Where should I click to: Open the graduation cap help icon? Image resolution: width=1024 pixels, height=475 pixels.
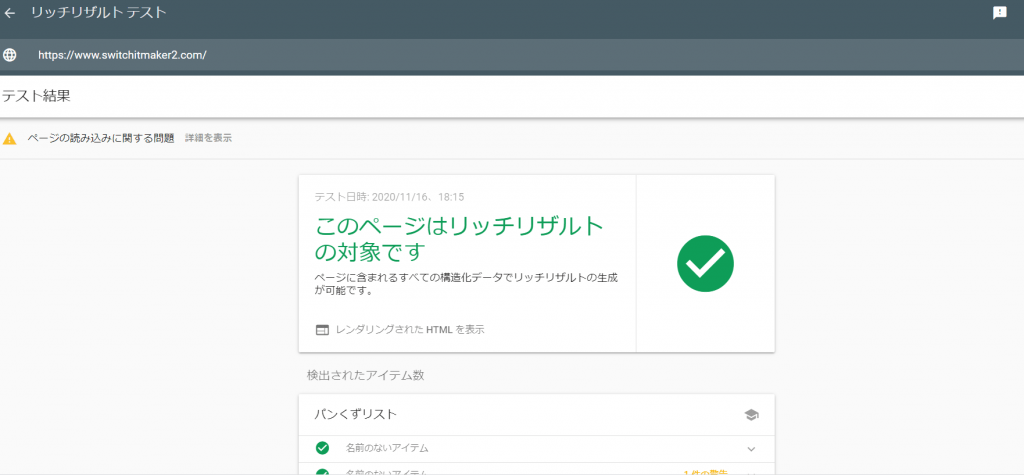[751, 414]
